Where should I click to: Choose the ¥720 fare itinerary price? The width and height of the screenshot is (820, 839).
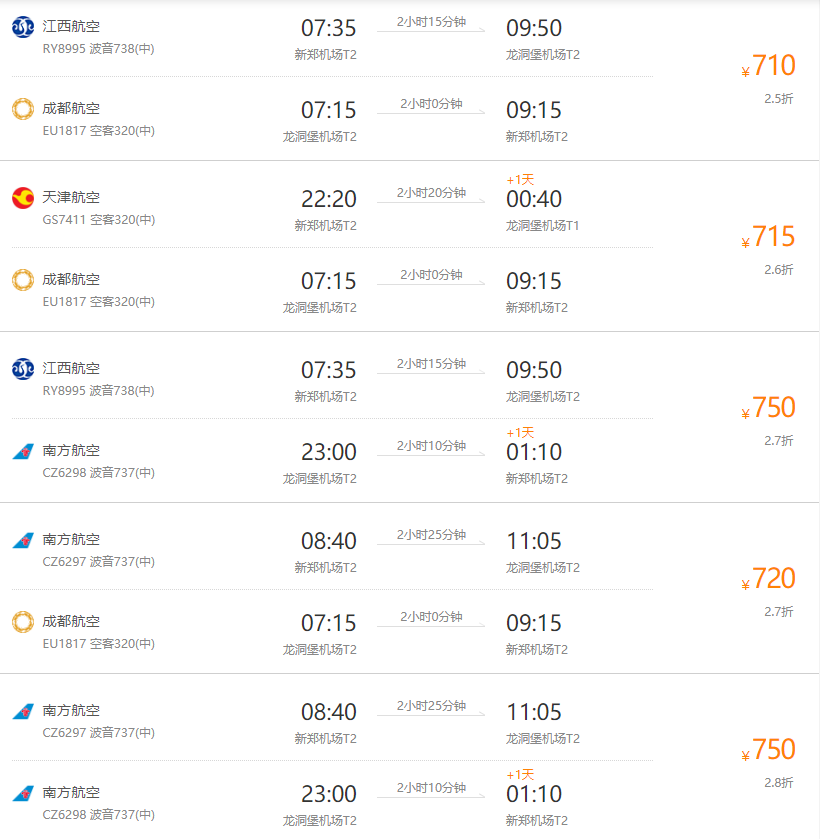click(769, 578)
